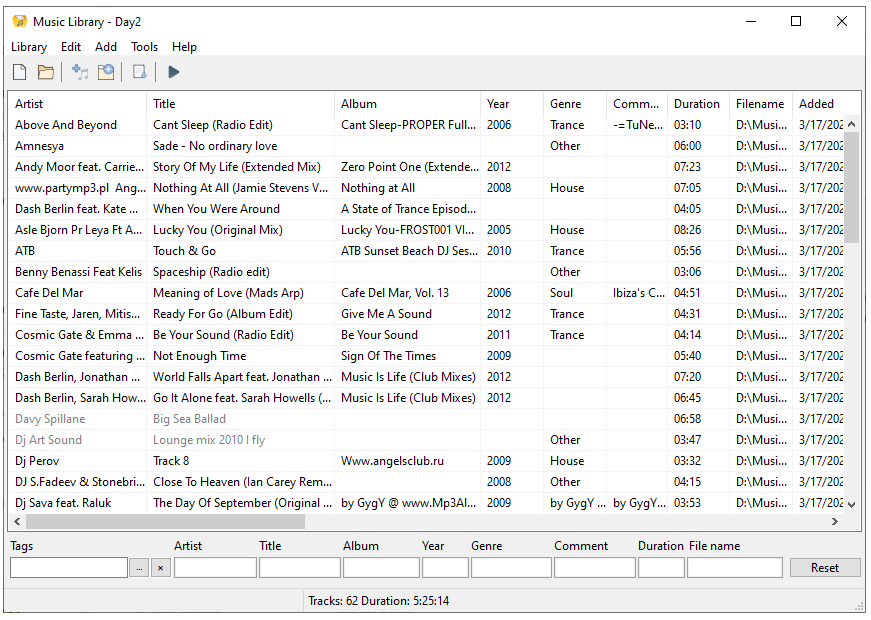
Task: Click the Duration filter input field
Action: click(661, 568)
